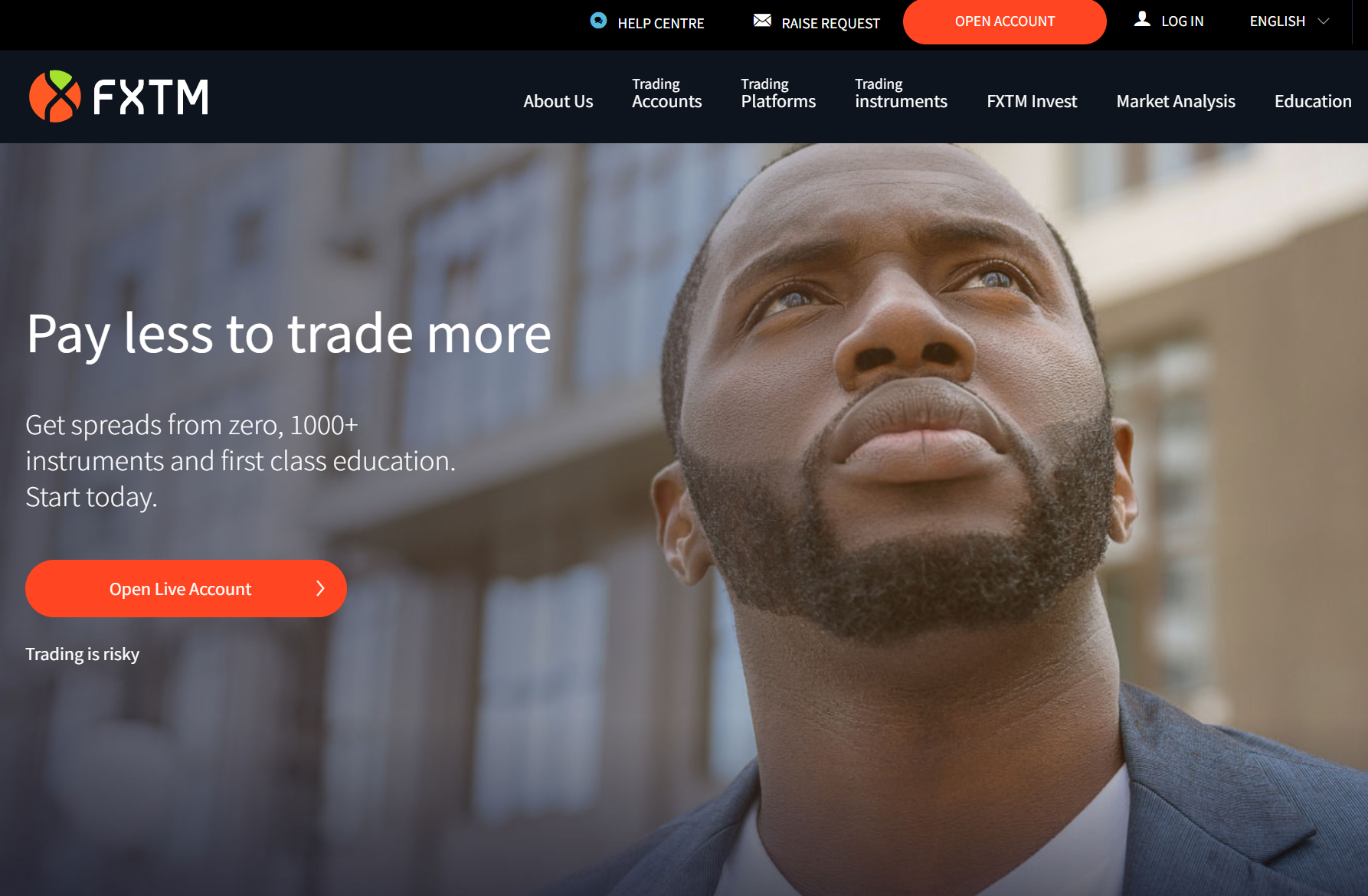Open Market Analysis navigation item
The image size is (1368, 896).
click(1176, 101)
